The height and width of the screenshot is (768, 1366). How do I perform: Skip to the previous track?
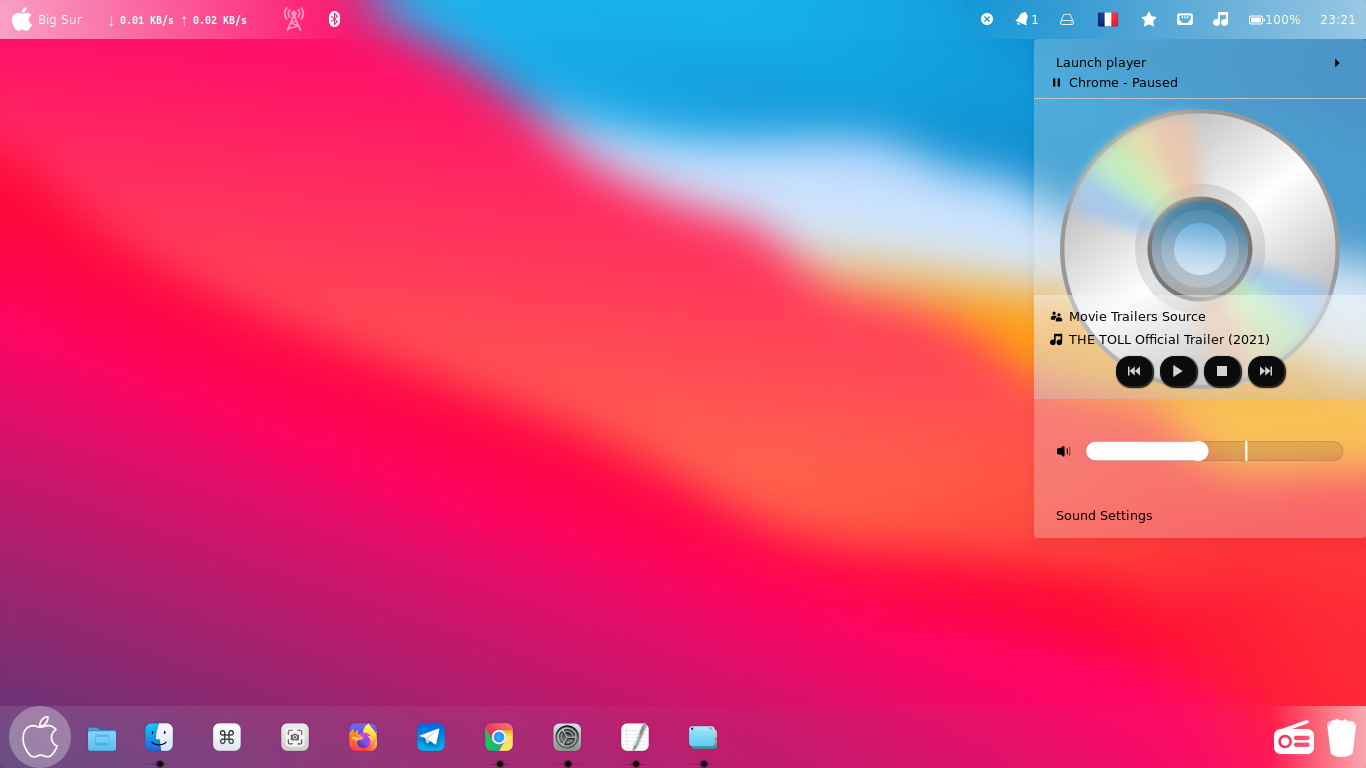coord(1134,371)
